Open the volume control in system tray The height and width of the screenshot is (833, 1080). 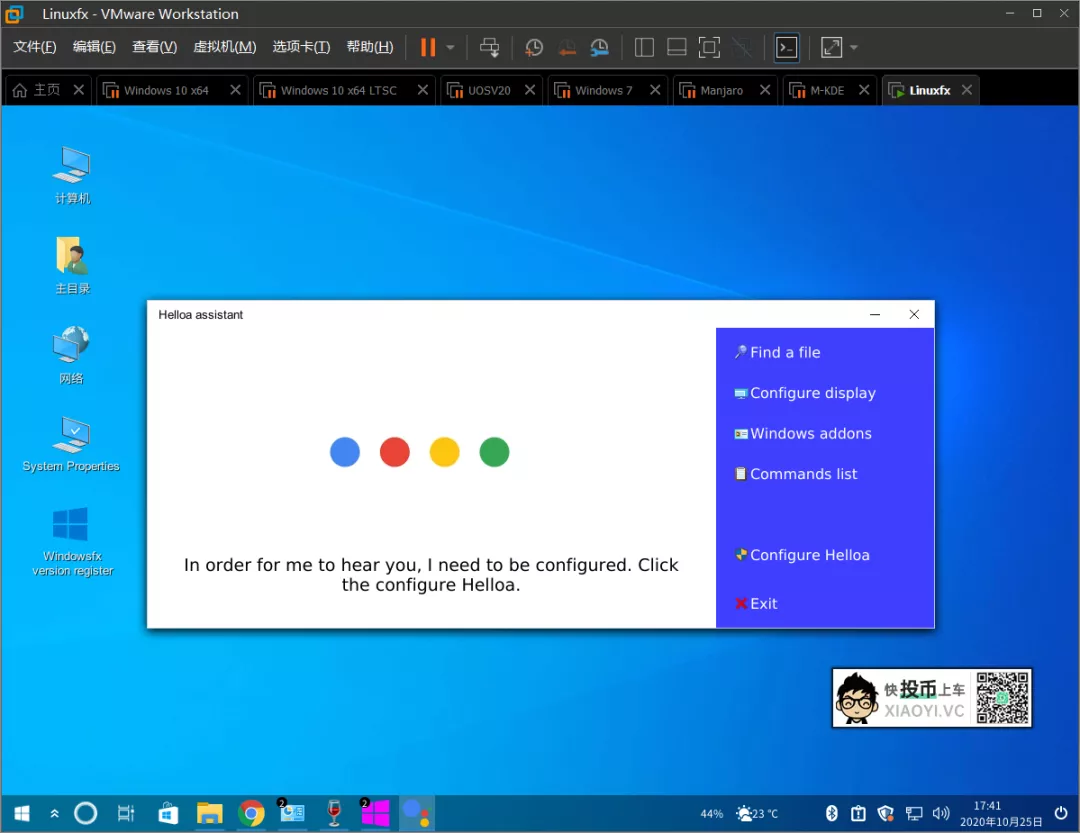pos(940,813)
